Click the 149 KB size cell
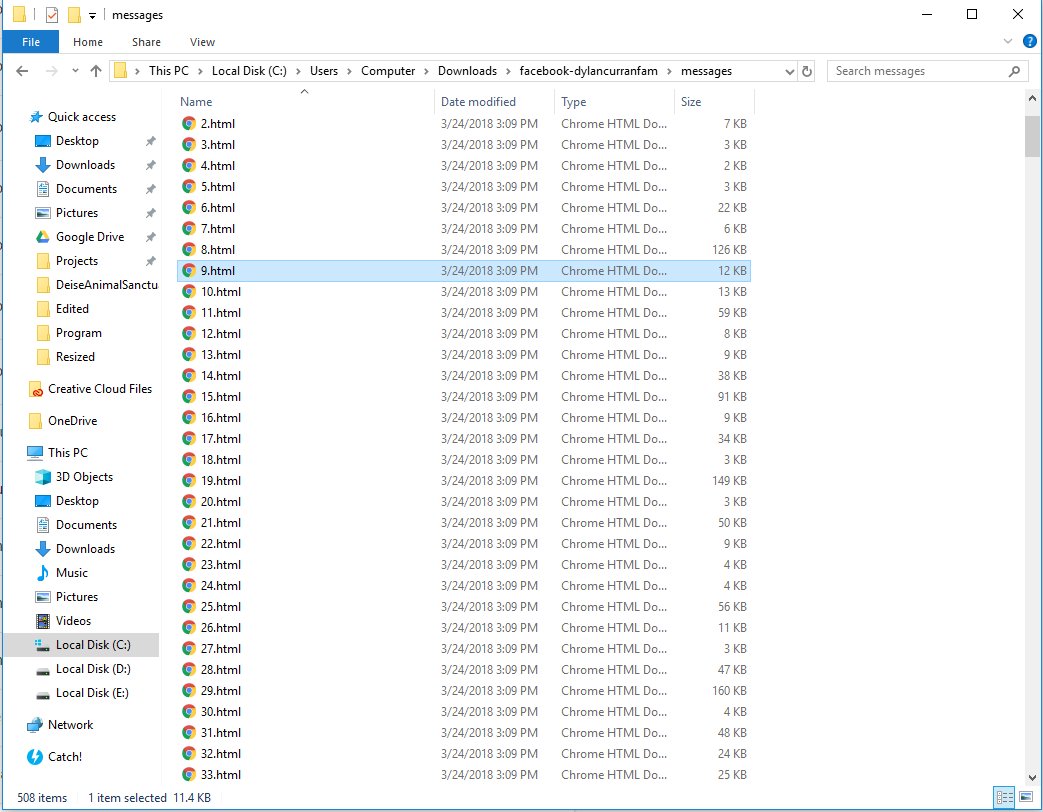This screenshot has width=1043, height=812. 729,481
